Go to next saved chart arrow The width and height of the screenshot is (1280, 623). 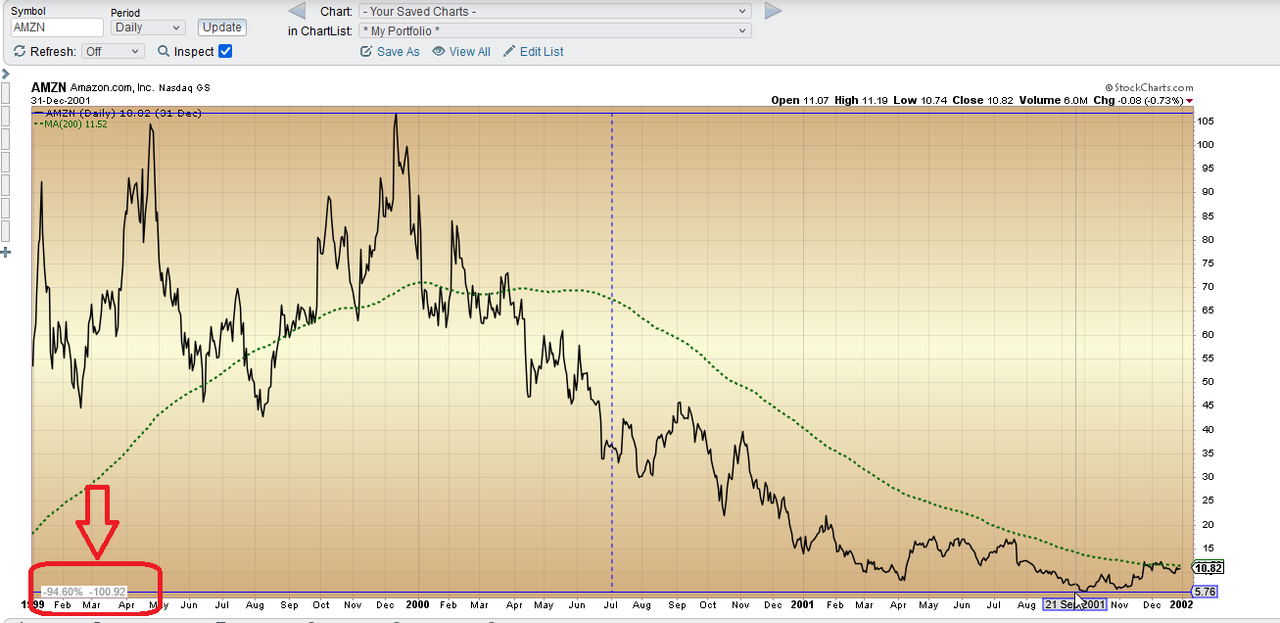coord(773,11)
